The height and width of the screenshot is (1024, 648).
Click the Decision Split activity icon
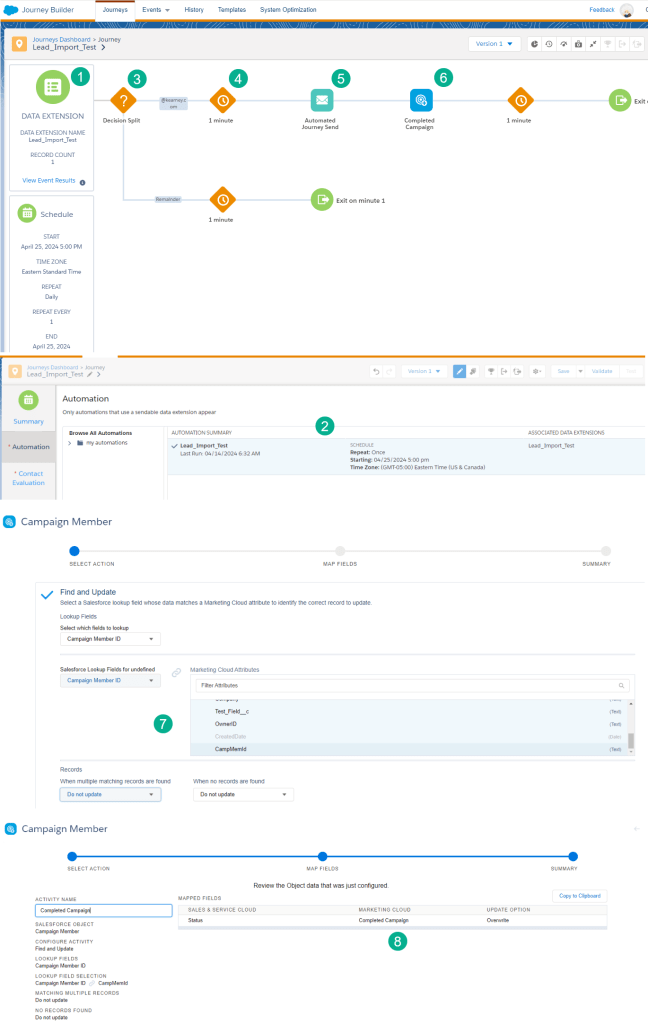(x=122, y=100)
